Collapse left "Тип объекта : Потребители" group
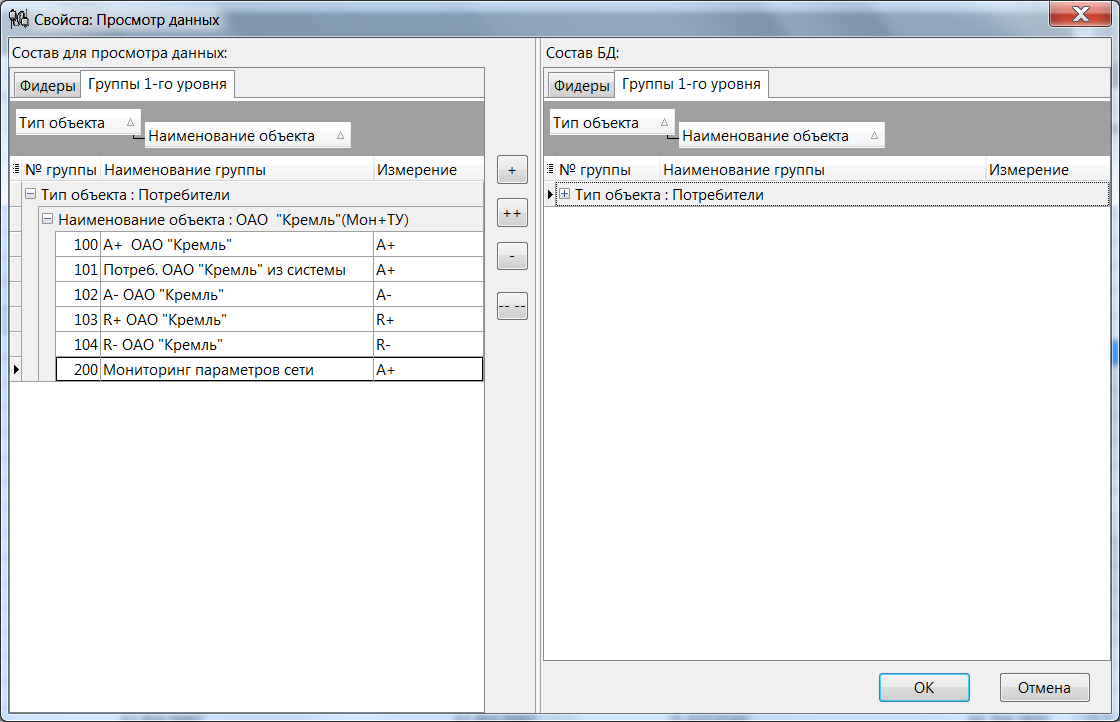The height and width of the screenshot is (722, 1120). click(30, 195)
